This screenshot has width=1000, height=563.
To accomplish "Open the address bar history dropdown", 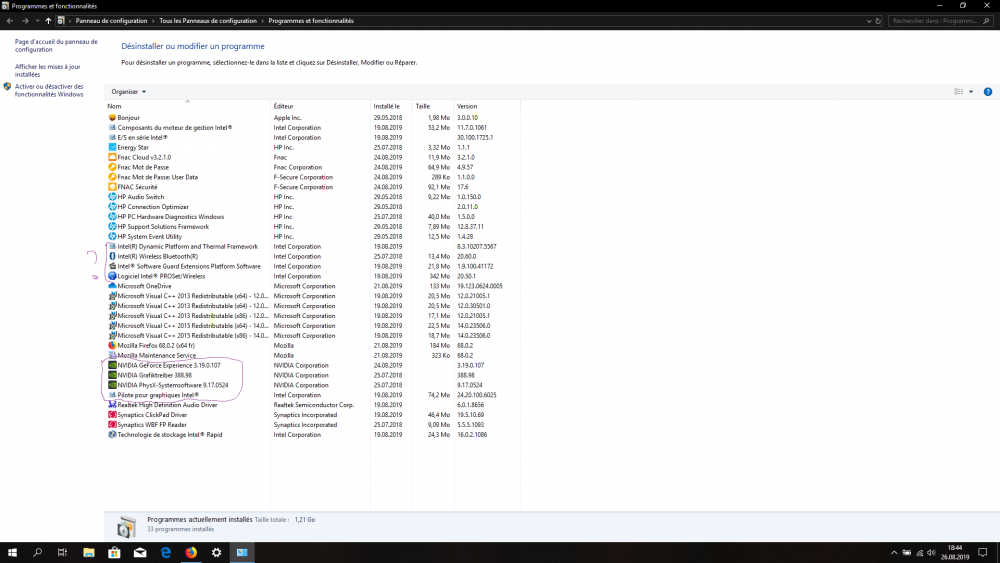I will click(x=869, y=20).
